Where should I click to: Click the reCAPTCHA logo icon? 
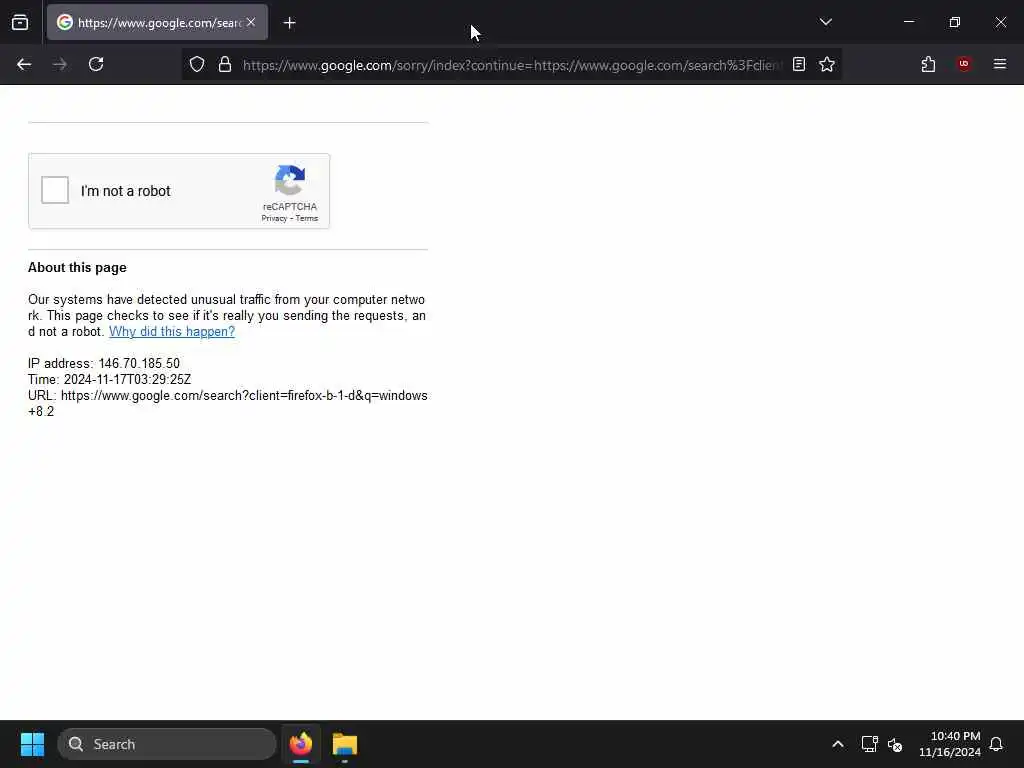(x=290, y=180)
